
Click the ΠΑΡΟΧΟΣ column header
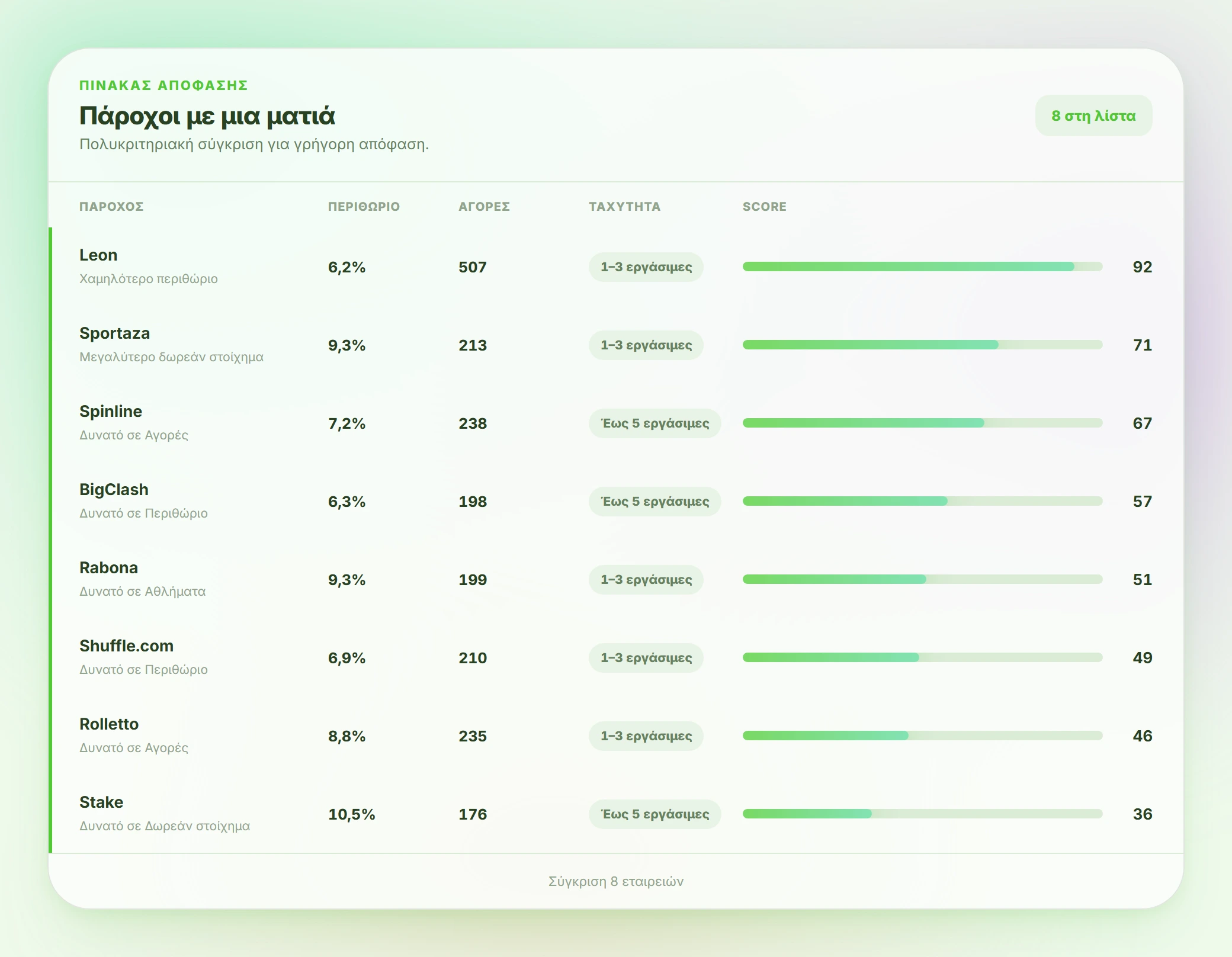(111, 207)
